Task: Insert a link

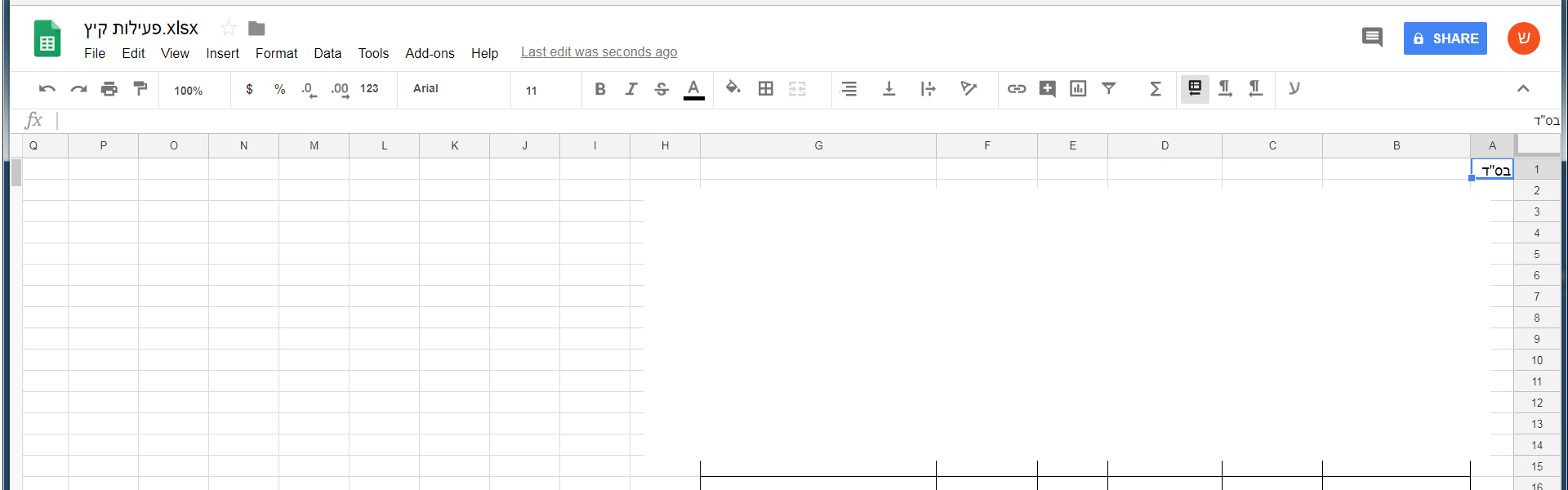Action: (x=1016, y=88)
